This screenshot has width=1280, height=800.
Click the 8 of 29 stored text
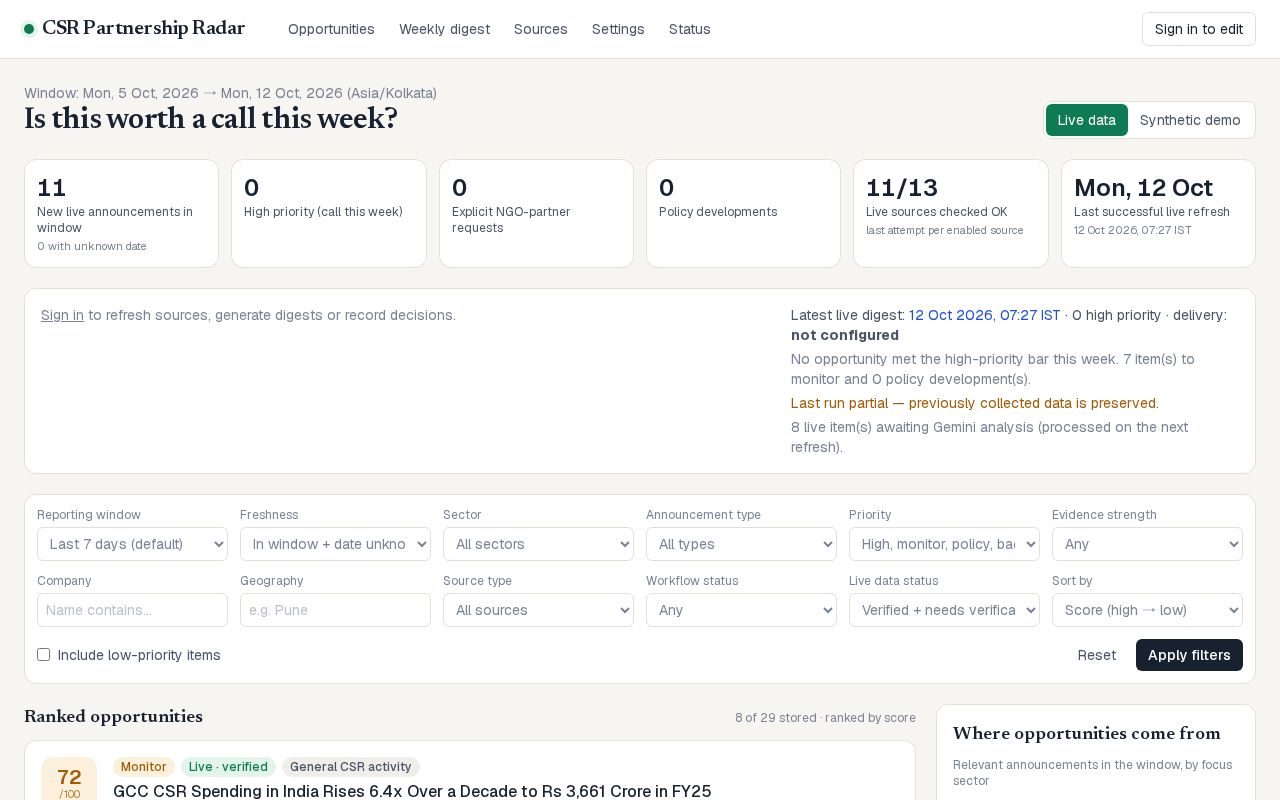[825, 718]
